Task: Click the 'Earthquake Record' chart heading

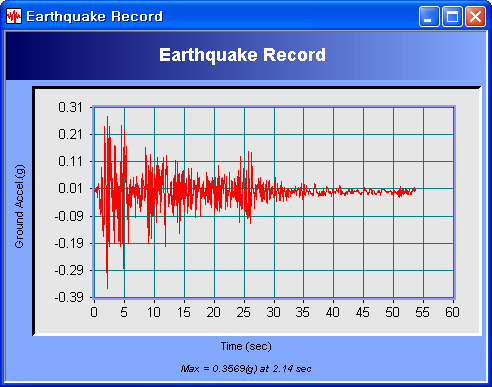Action: (242, 55)
